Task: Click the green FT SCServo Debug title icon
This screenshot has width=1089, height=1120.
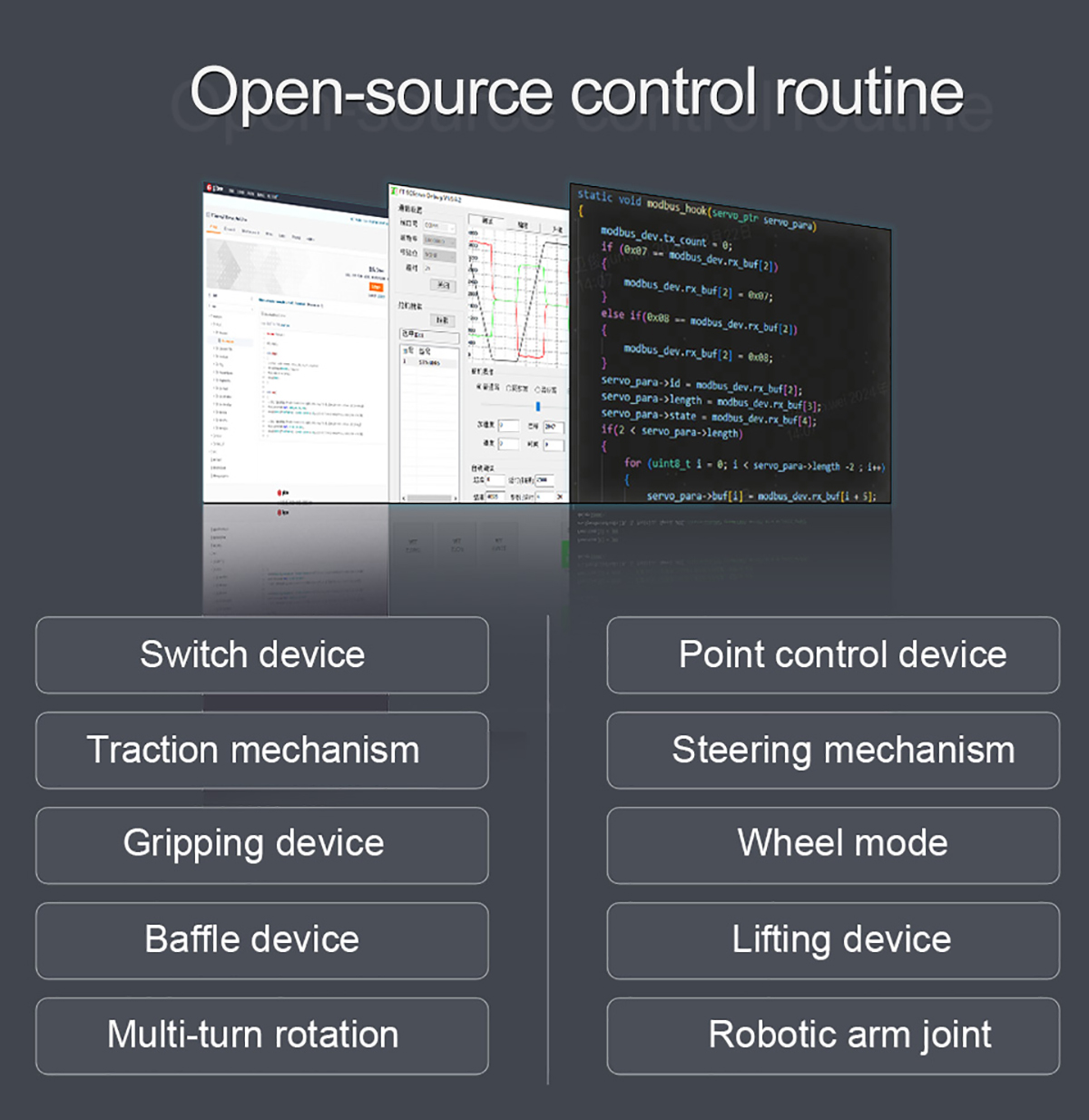Action: tap(394, 191)
